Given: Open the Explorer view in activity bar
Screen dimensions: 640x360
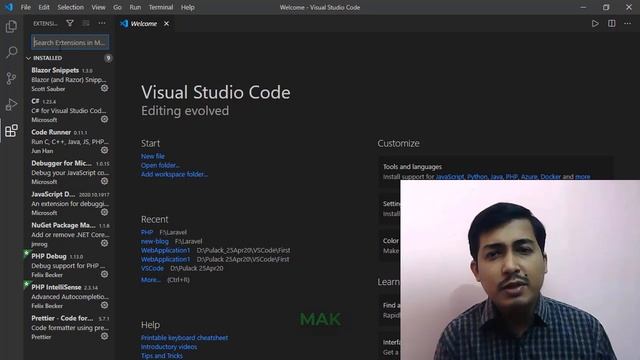Looking at the screenshot, I should (11, 27).
